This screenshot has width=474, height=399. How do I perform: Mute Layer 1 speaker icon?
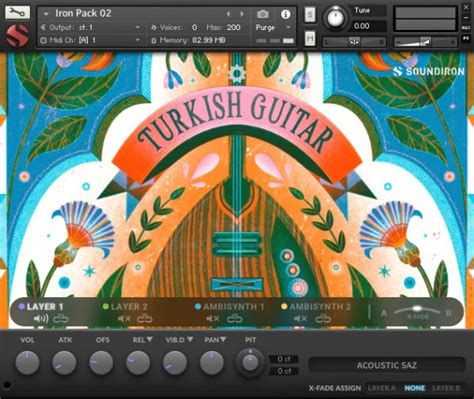tap(41, 319)
